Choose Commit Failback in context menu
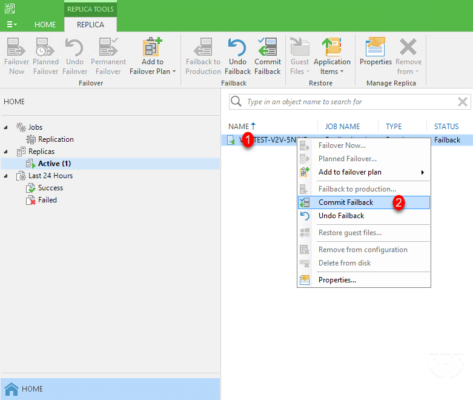Viewport: 473px width, 400px height. (x=364, y=202)
